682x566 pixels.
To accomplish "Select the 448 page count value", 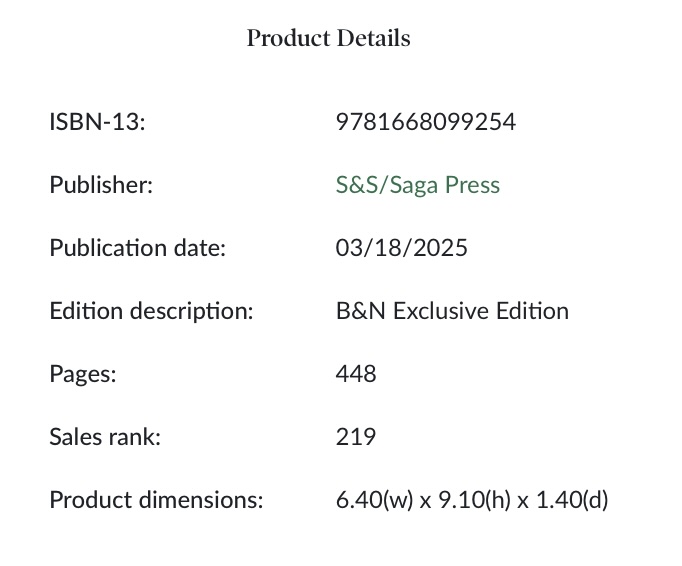I will [x=356, y=374].
